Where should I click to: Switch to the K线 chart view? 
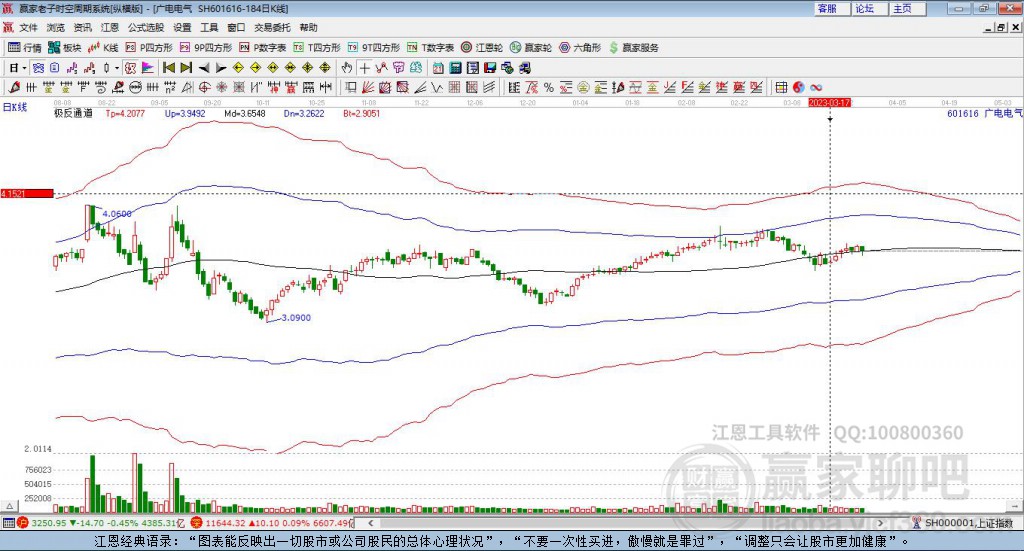click(x=103, y=48)
